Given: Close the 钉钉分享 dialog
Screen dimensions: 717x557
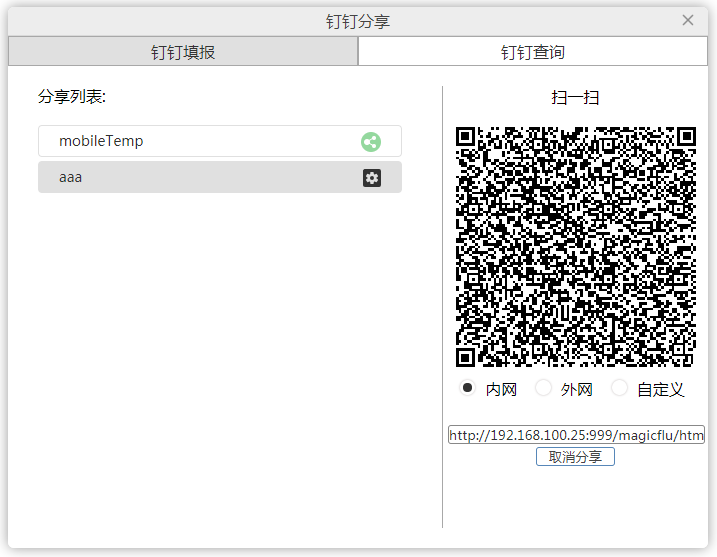Looking at the screenshot, I should click(688, 20).
